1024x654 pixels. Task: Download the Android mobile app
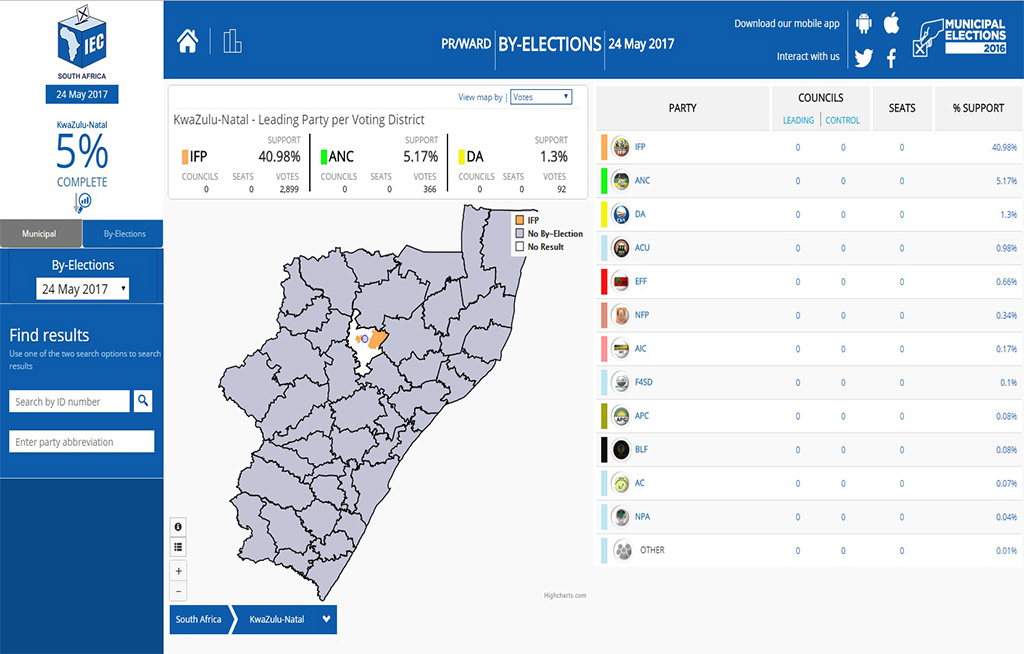click(x=863, y=23)
